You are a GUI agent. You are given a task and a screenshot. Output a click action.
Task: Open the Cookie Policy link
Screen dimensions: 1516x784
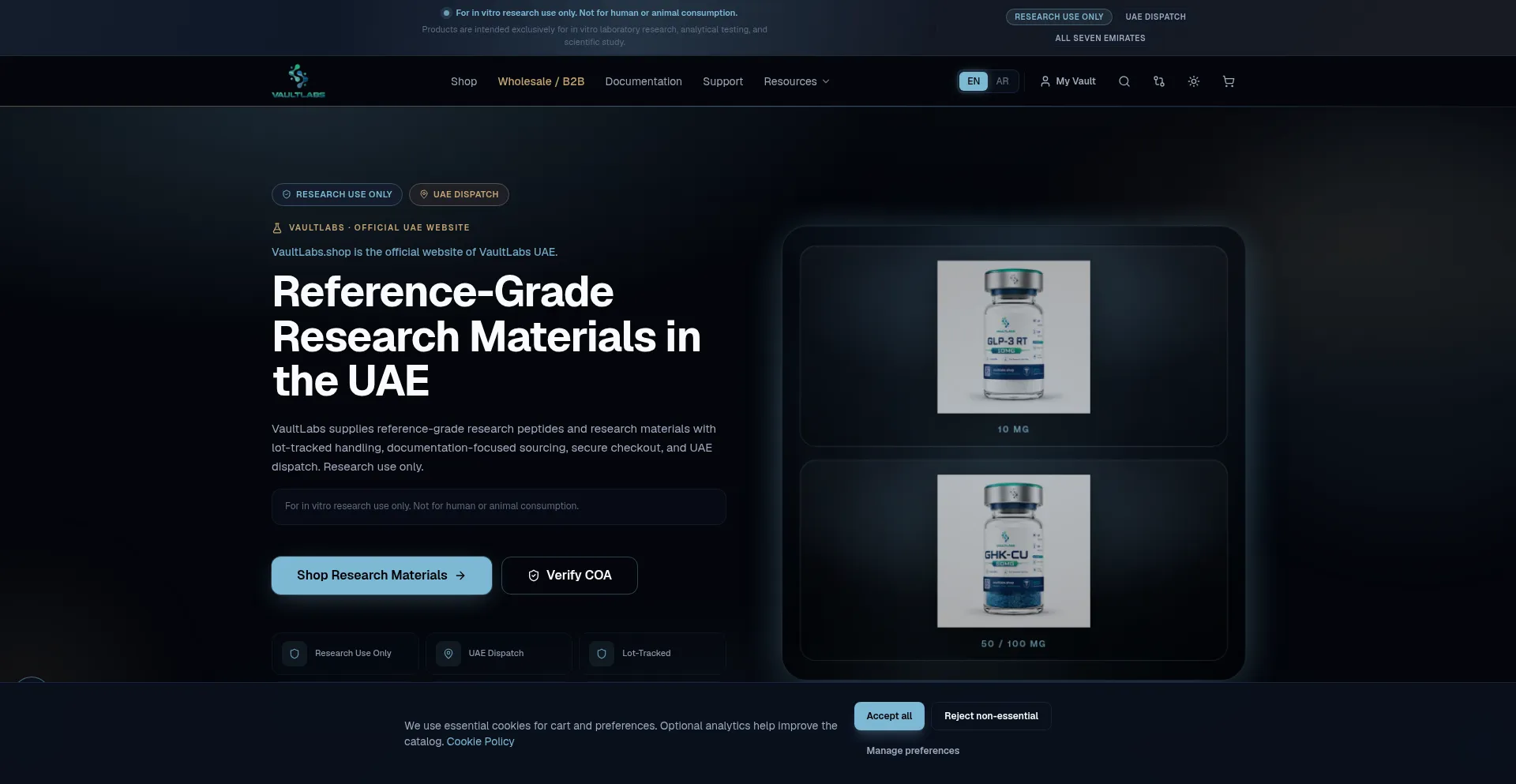tap(480, 741)
